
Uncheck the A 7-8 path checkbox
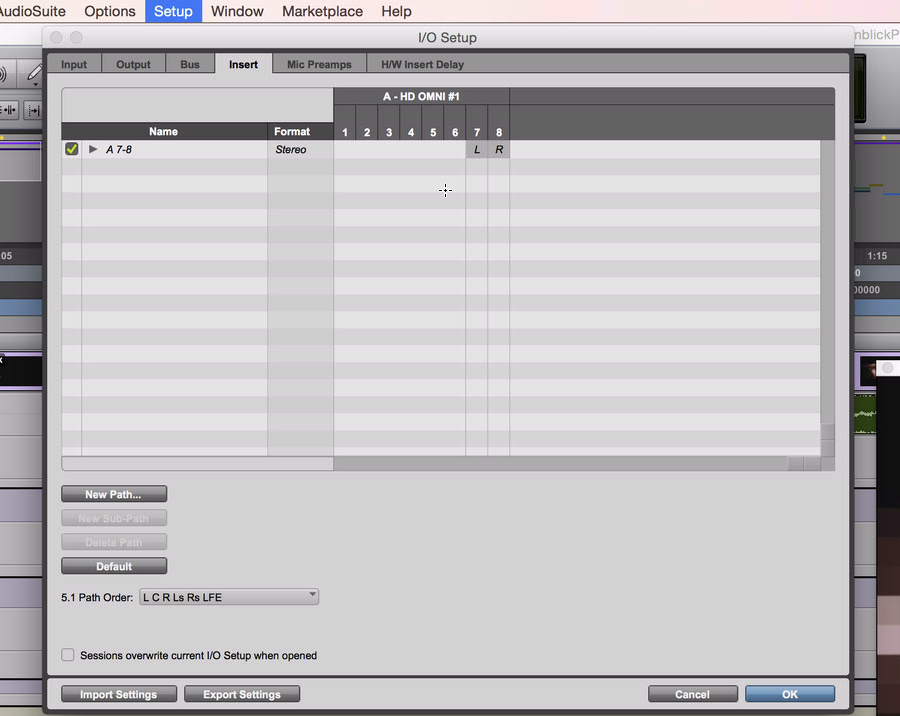tap(71, 150)
